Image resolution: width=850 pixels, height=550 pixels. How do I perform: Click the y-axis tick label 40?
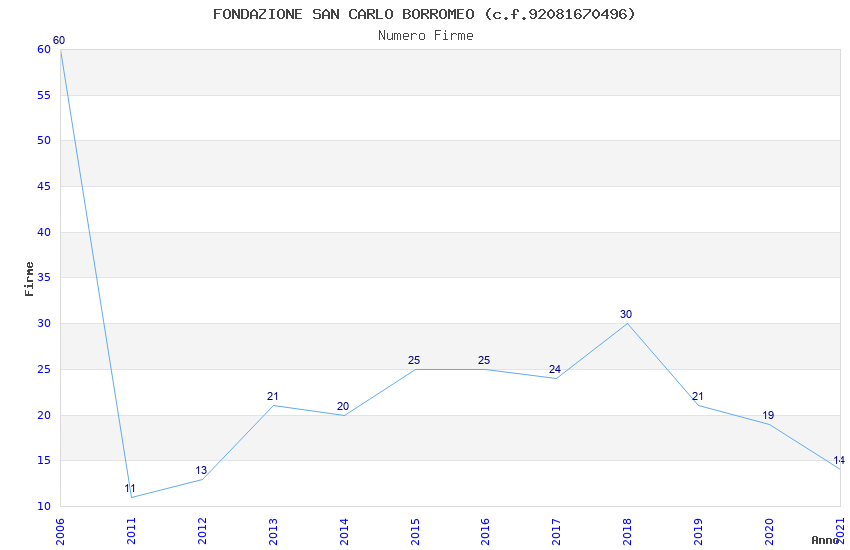[x=44, y=232]
